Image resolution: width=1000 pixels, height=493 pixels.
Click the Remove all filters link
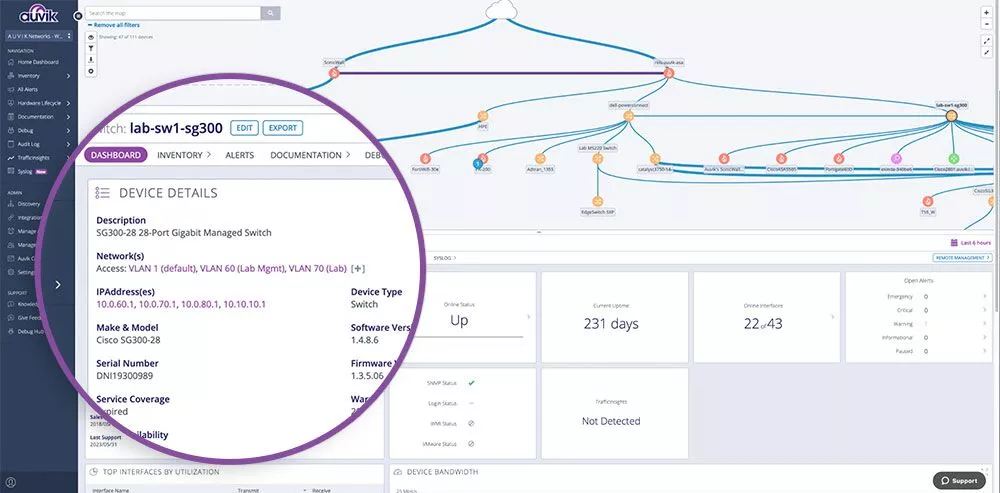click(114, 25)
